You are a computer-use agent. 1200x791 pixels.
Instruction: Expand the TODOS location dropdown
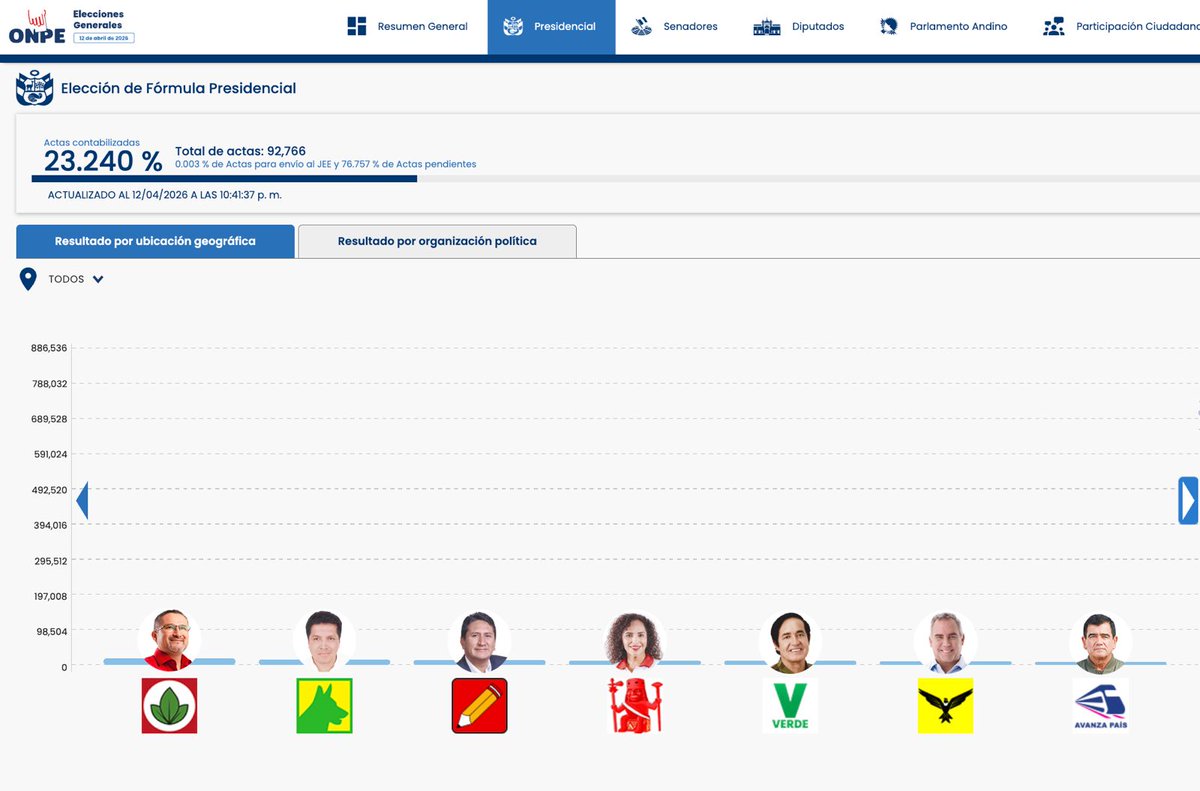coord(76,279)
